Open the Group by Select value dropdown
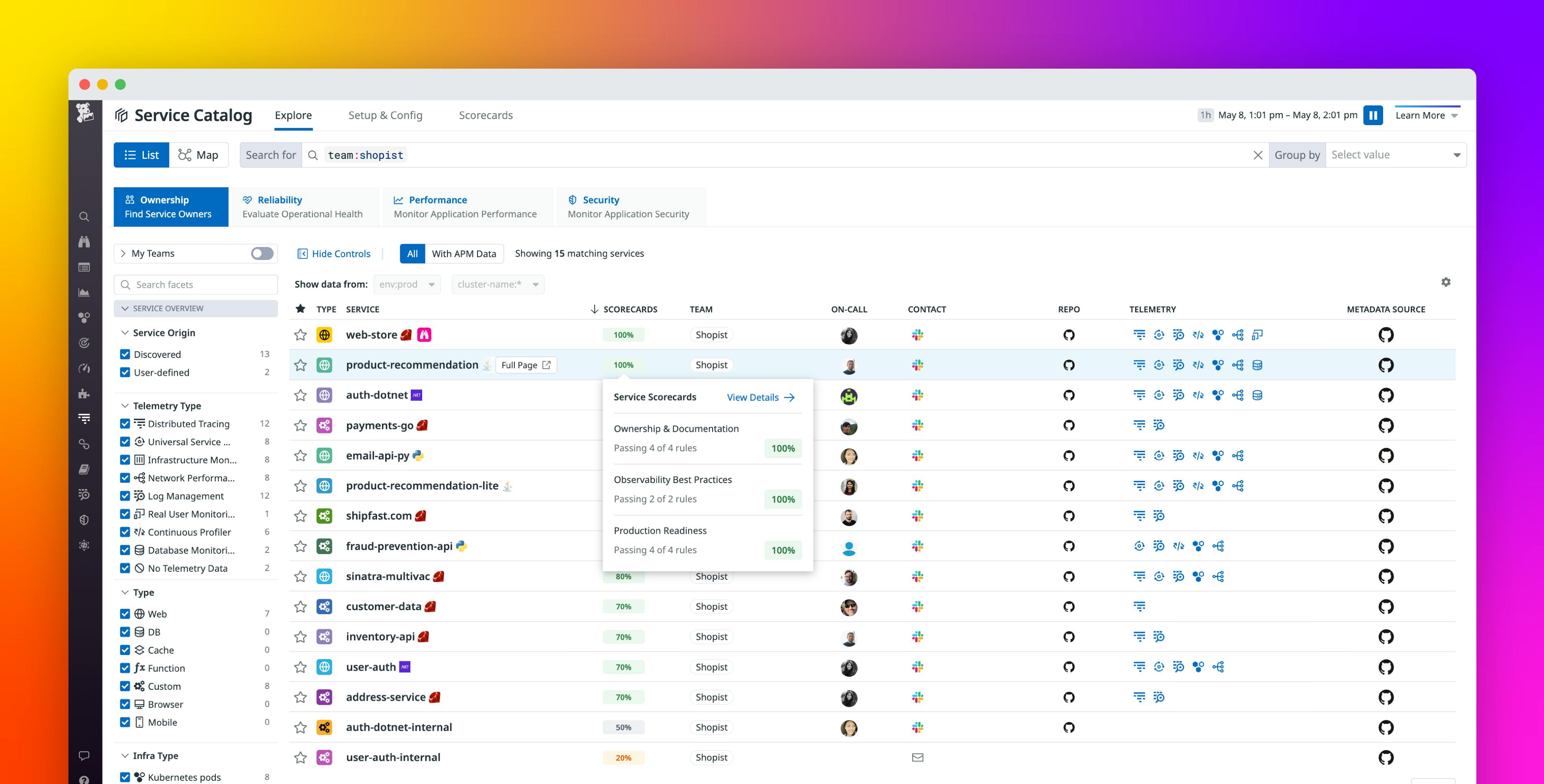The height and width of the screenshot is (784, 1544). (x=1397, y=154)
